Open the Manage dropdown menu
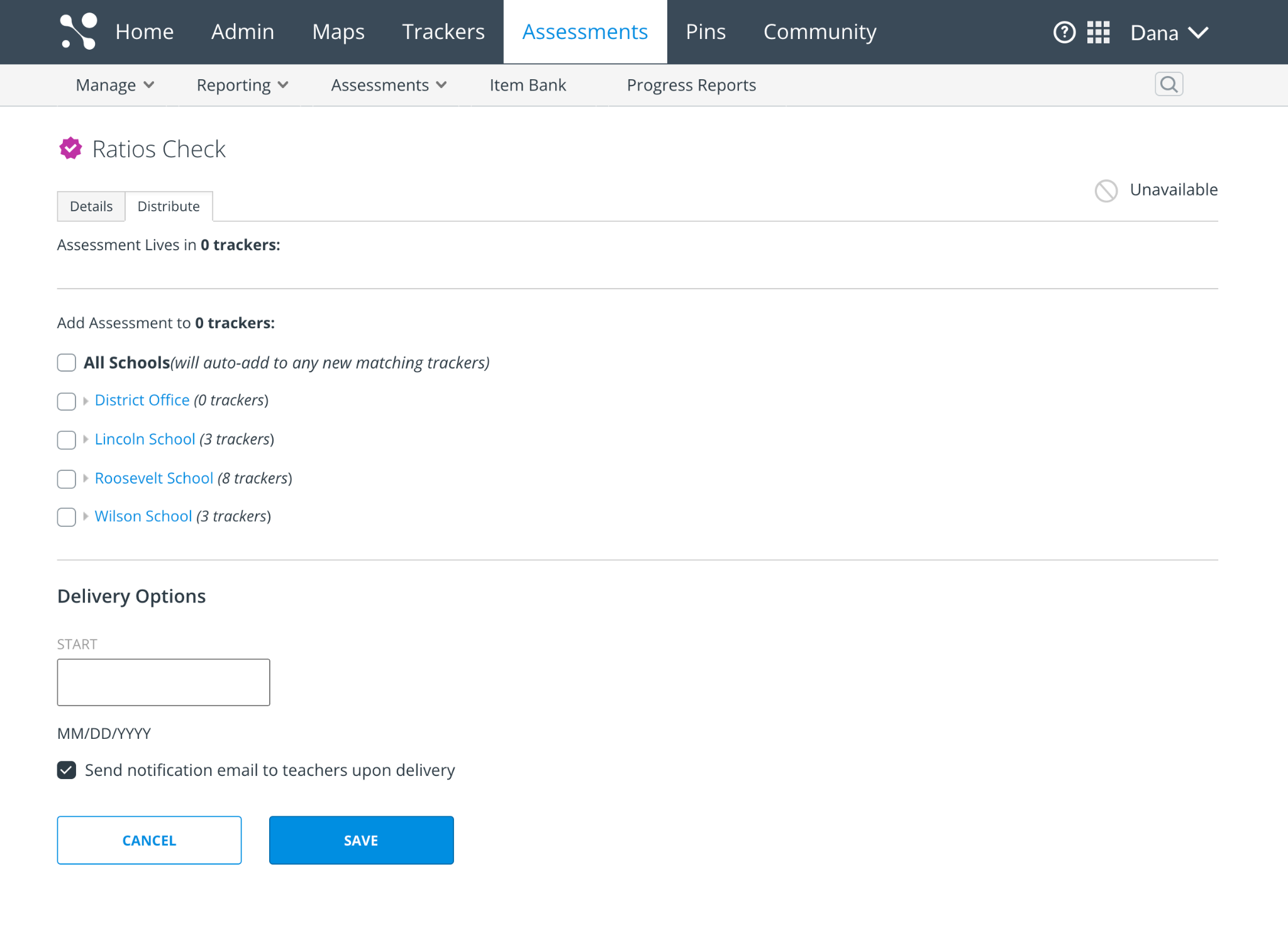 tap(114, 85)
